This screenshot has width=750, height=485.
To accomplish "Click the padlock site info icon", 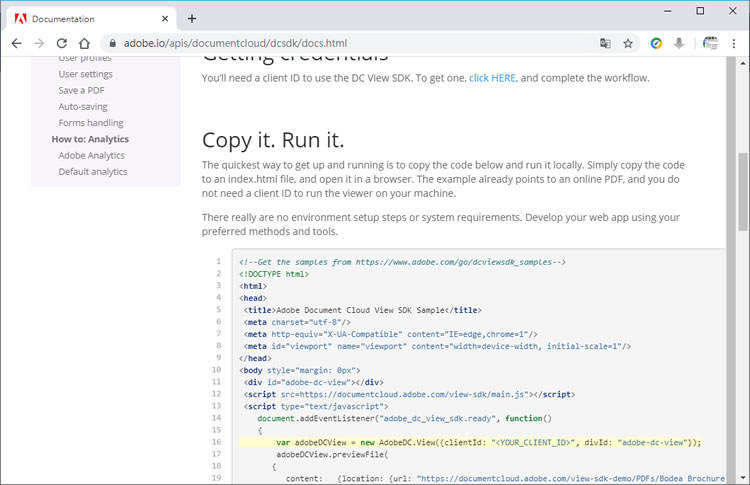I will [112, 44].
